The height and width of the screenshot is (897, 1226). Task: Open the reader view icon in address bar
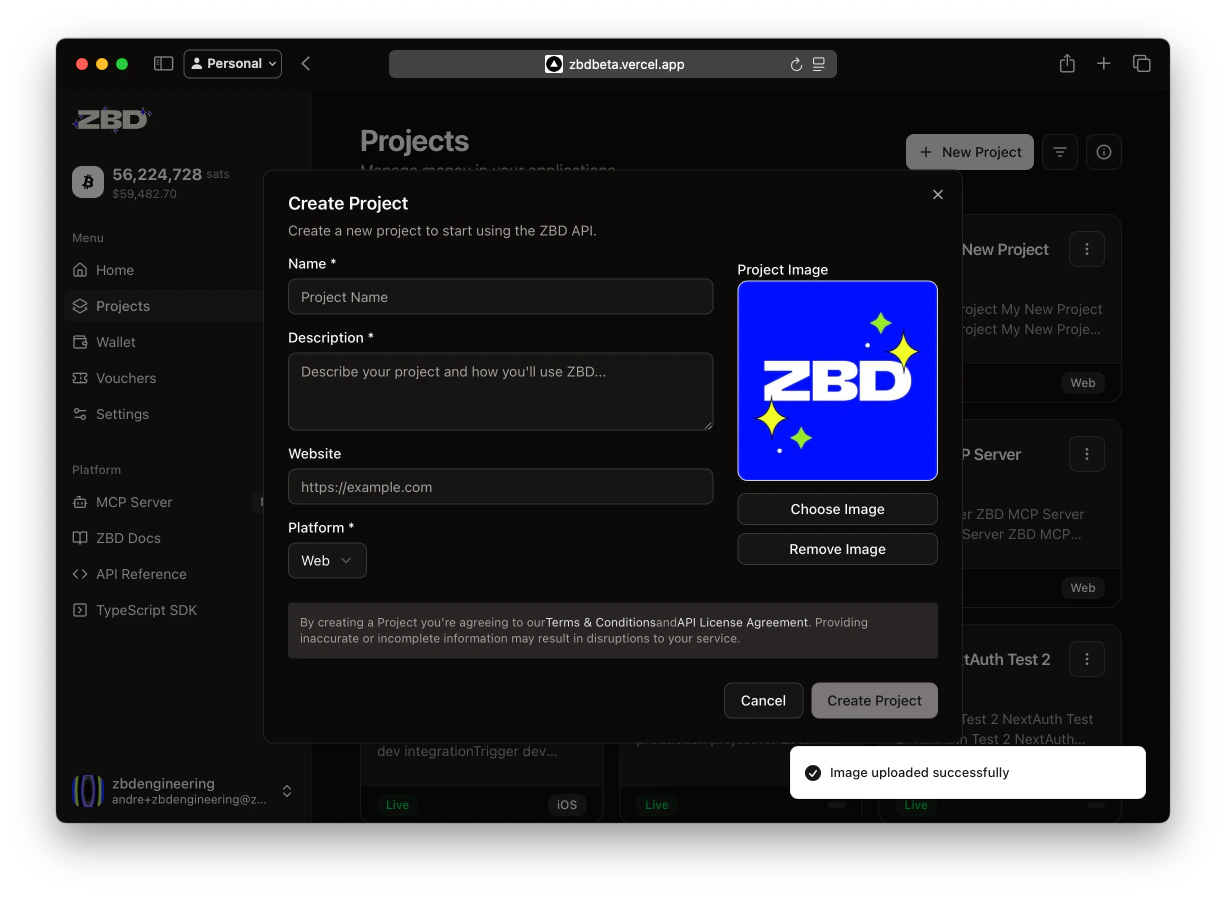click(819, 64)
